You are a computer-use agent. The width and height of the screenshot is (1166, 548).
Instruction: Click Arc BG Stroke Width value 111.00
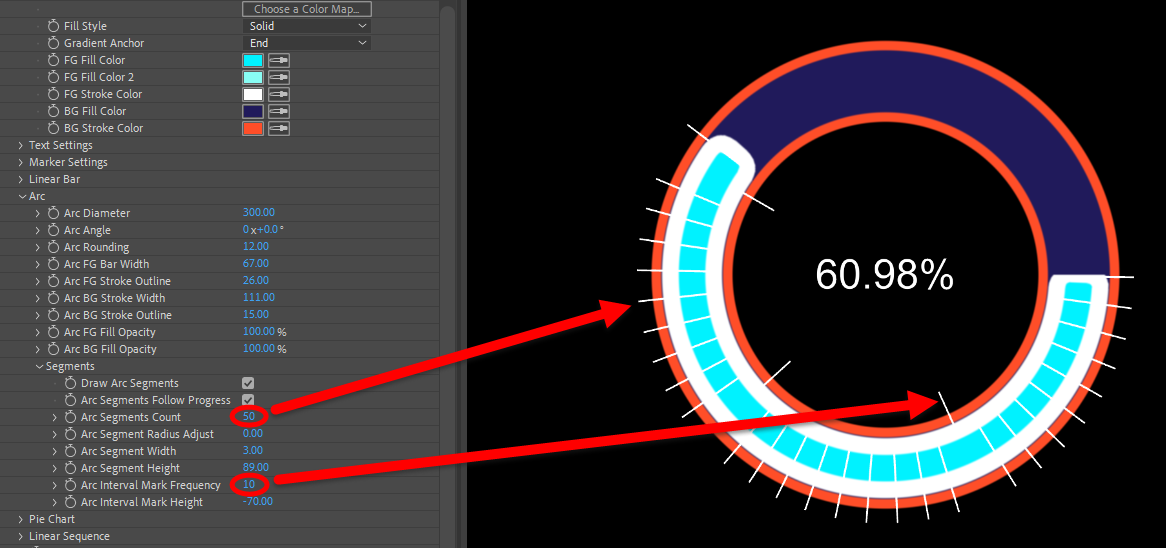click(x=259, y=298)
